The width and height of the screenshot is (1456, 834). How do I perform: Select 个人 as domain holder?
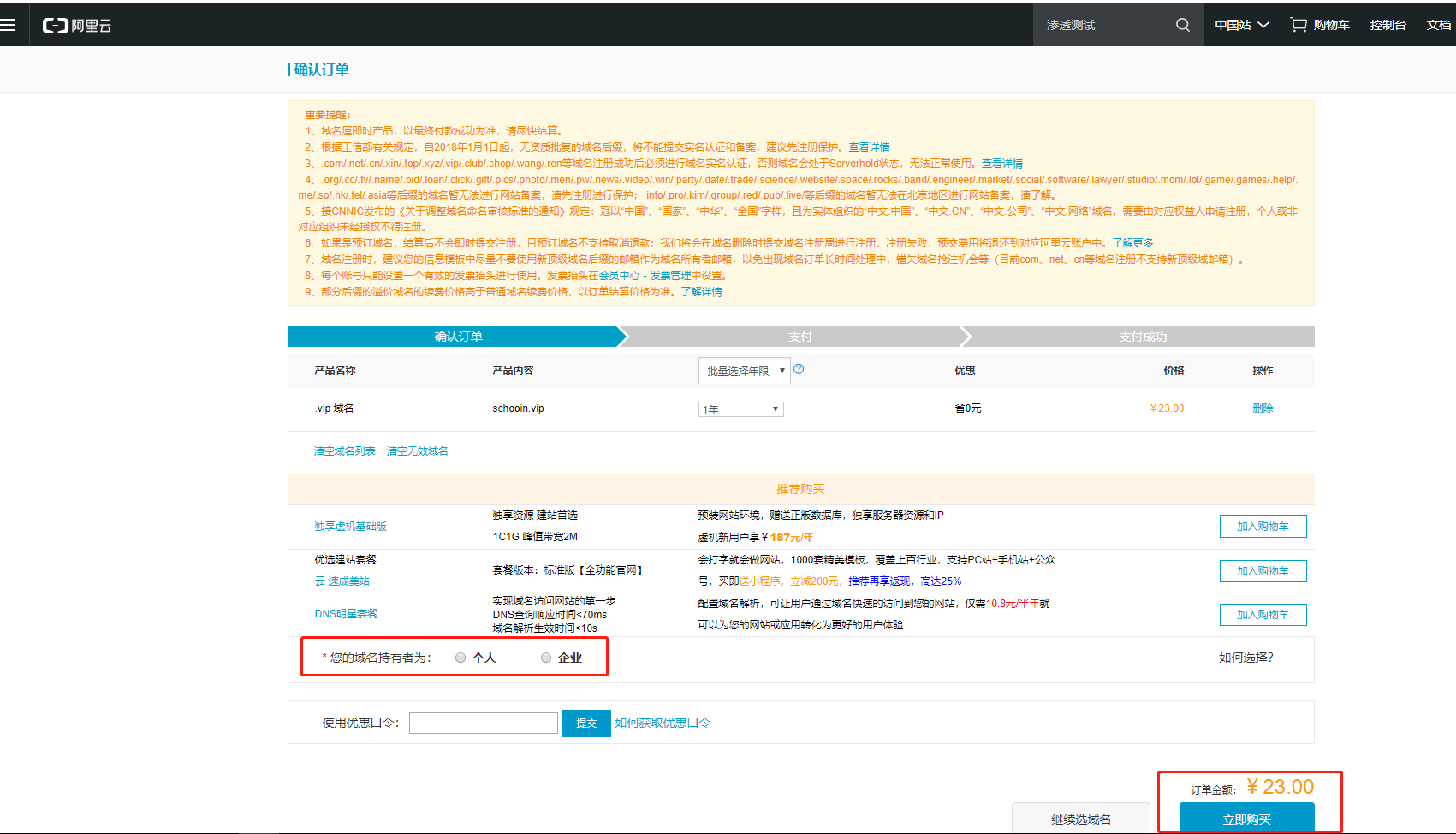(x=461, y=658)
